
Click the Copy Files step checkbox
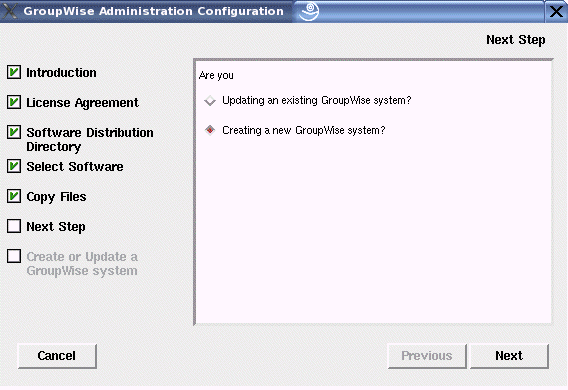14,196
